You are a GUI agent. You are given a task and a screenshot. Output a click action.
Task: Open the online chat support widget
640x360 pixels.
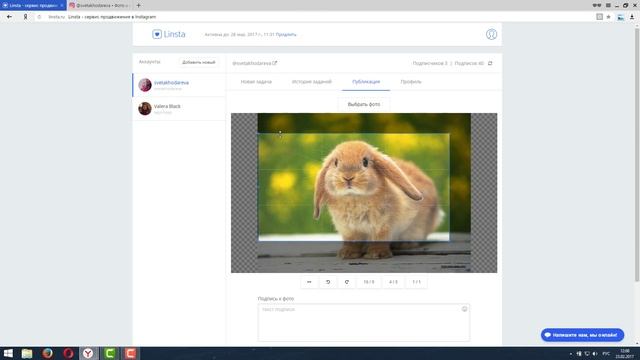(x=582, y=335)
